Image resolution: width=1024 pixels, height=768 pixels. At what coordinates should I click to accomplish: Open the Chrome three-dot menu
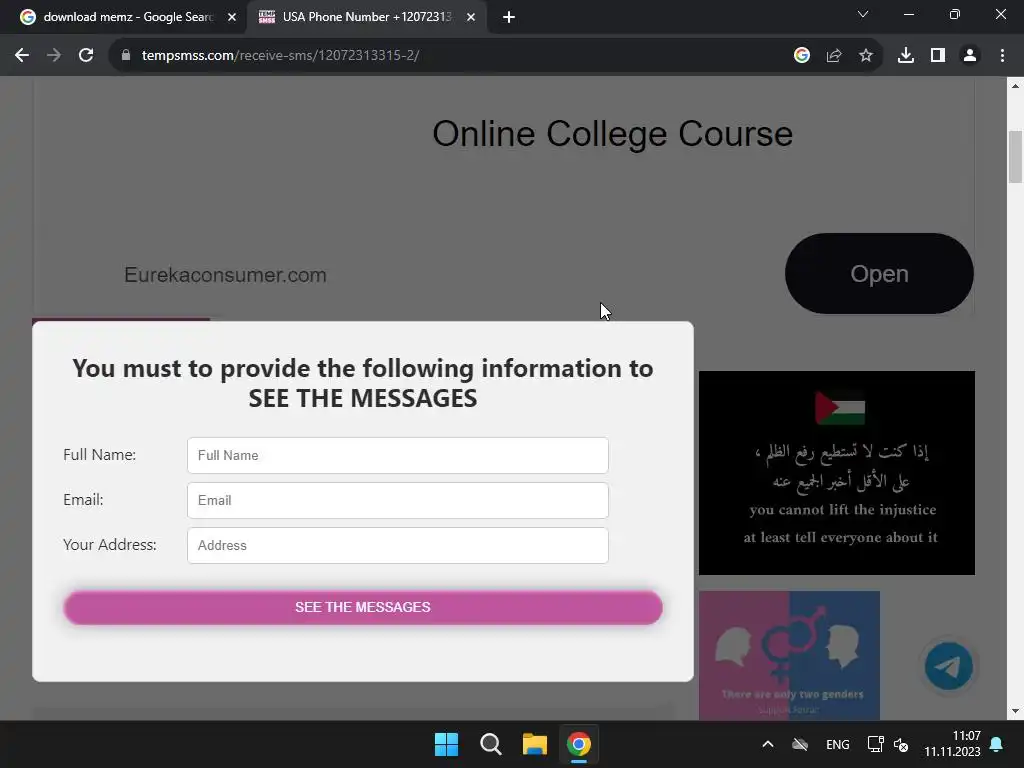[x=1002, y=56]
